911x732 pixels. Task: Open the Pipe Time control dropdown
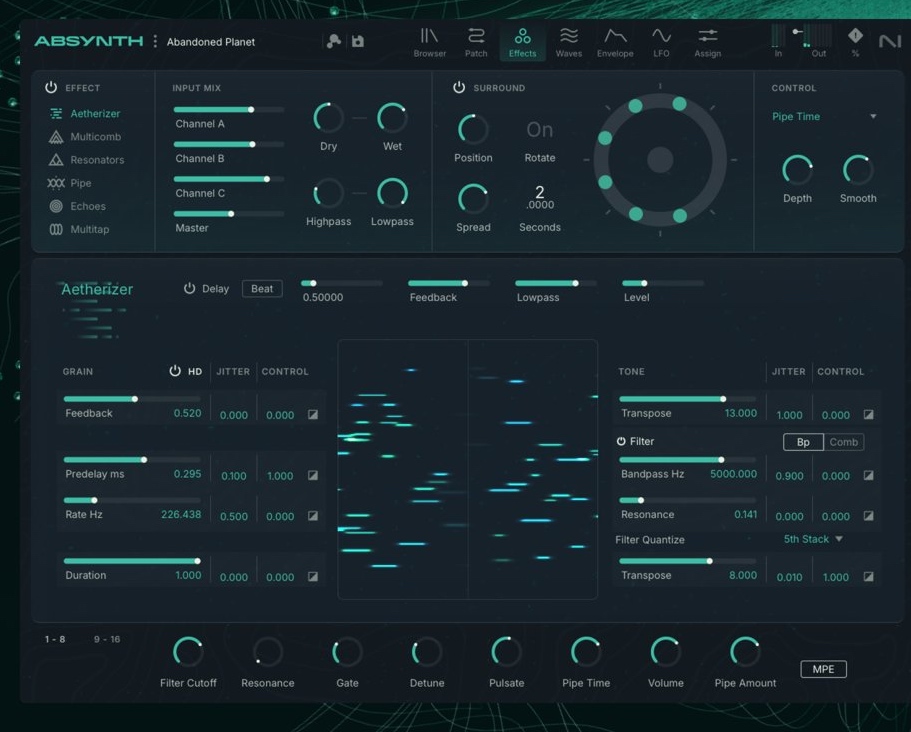[824, 117]
